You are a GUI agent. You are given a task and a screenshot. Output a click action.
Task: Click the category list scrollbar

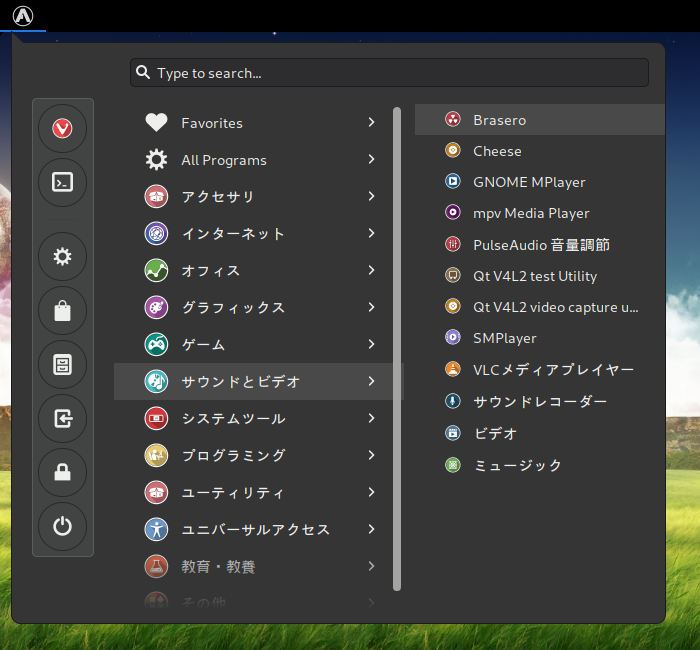coord(397,349)
